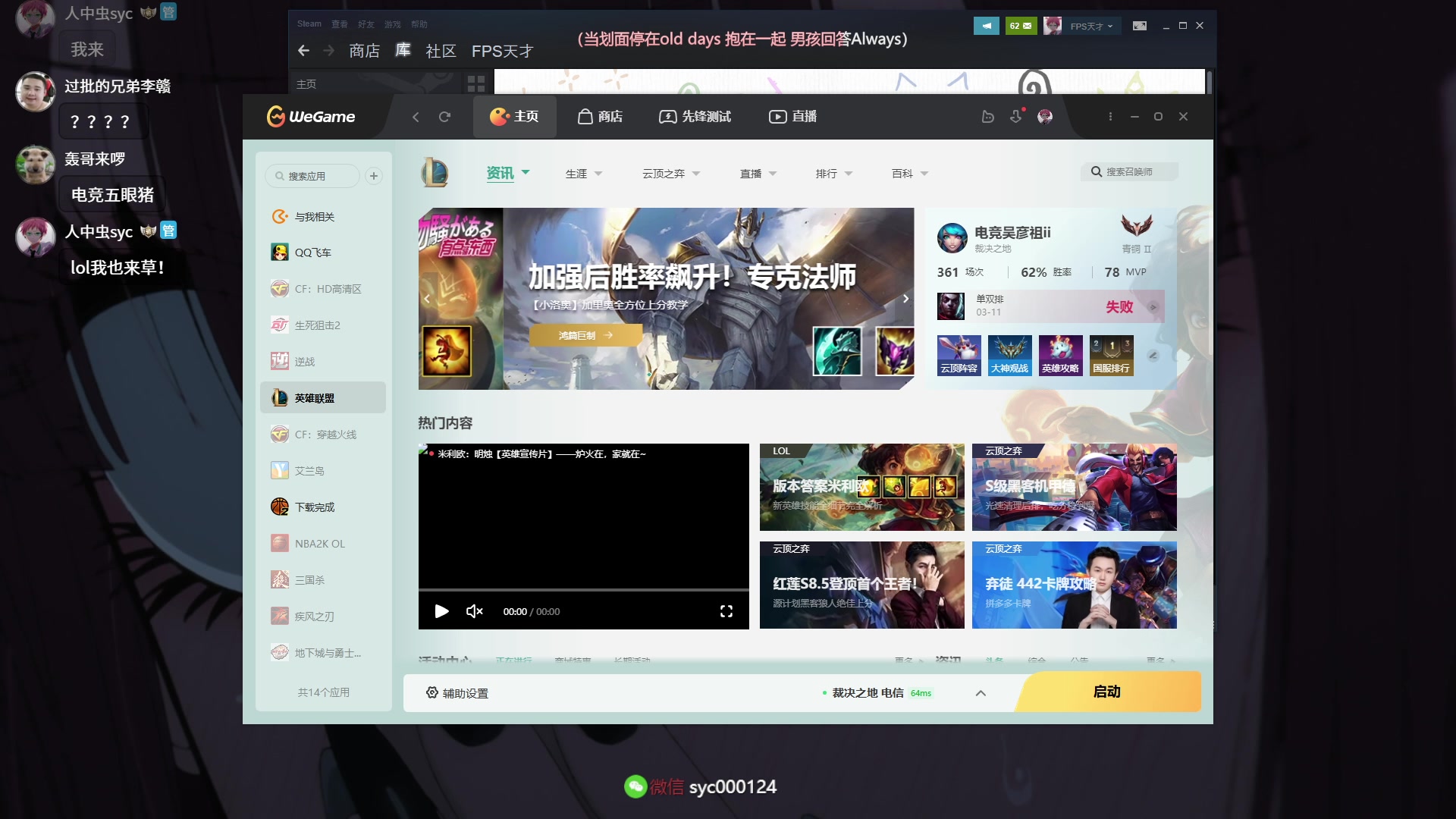Viewport: 1456px width, 819px height.
Task: Select CF: HD高清区 in game list
Action: (323, 289)
